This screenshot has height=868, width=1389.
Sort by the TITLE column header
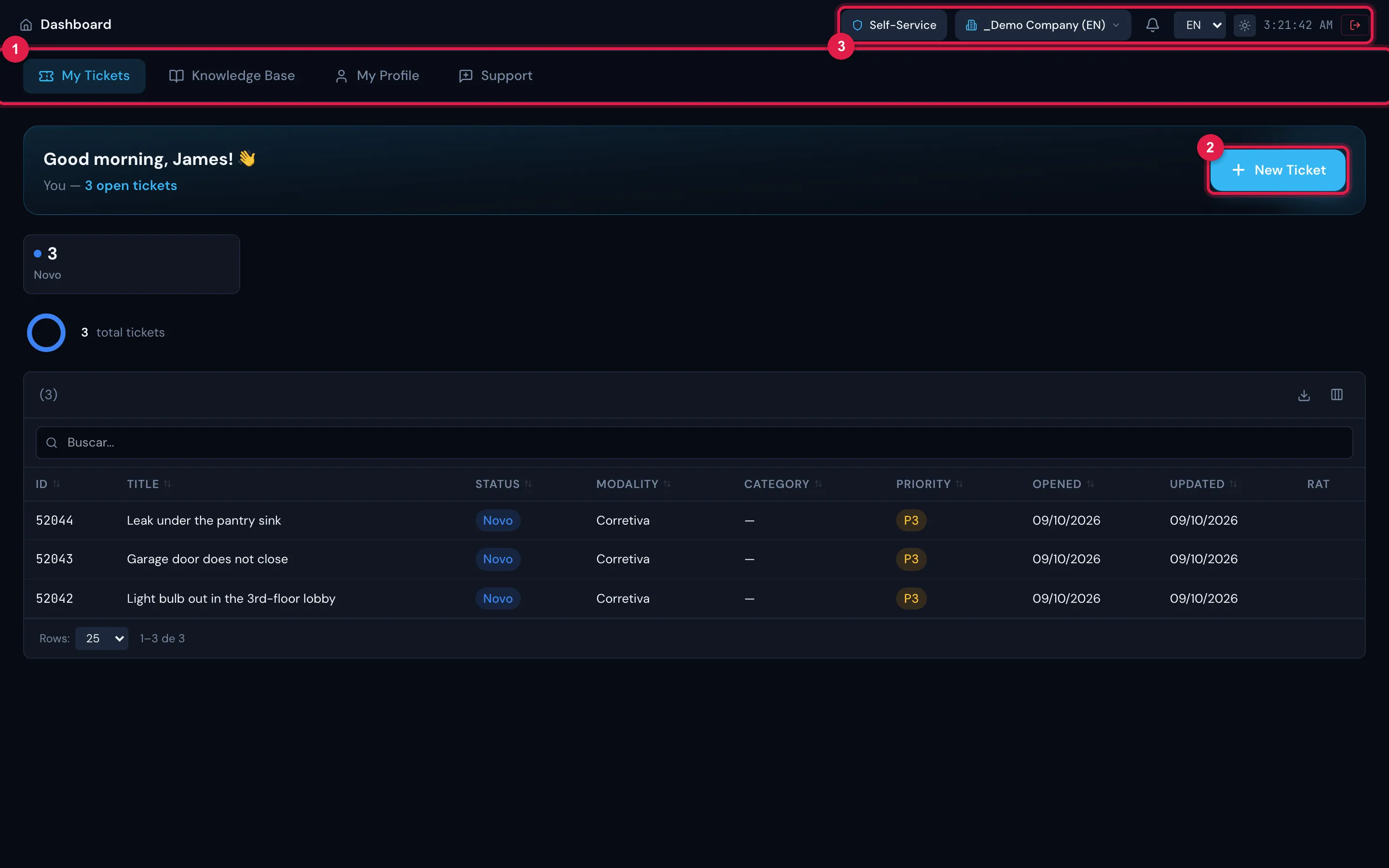(x=149, y=484)
